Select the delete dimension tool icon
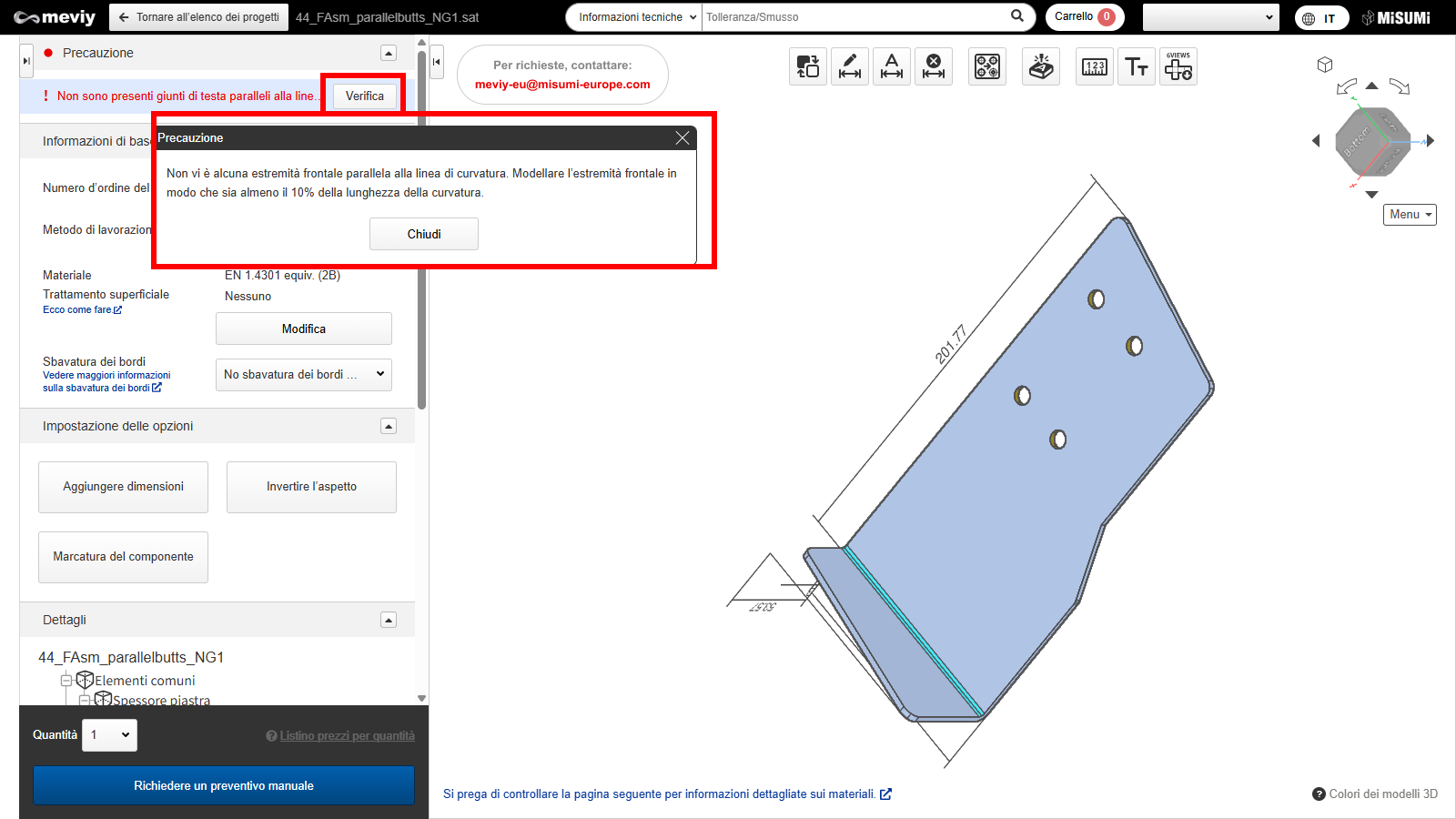The height and width of the screenshot is (819, 1456). tap(933, 66)
